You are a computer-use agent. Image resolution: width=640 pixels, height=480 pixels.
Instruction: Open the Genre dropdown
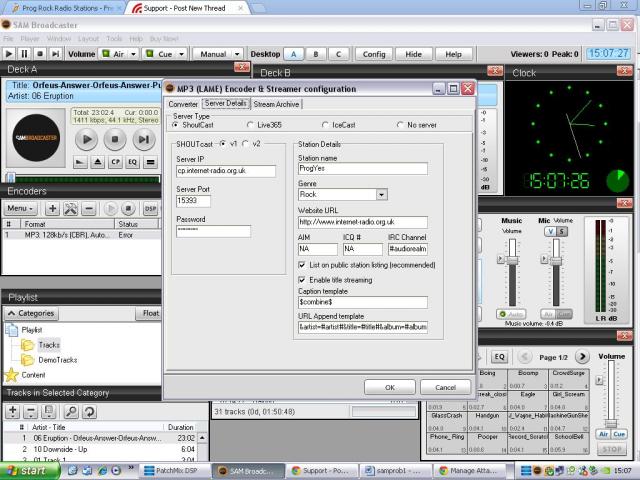coord(382,195)
